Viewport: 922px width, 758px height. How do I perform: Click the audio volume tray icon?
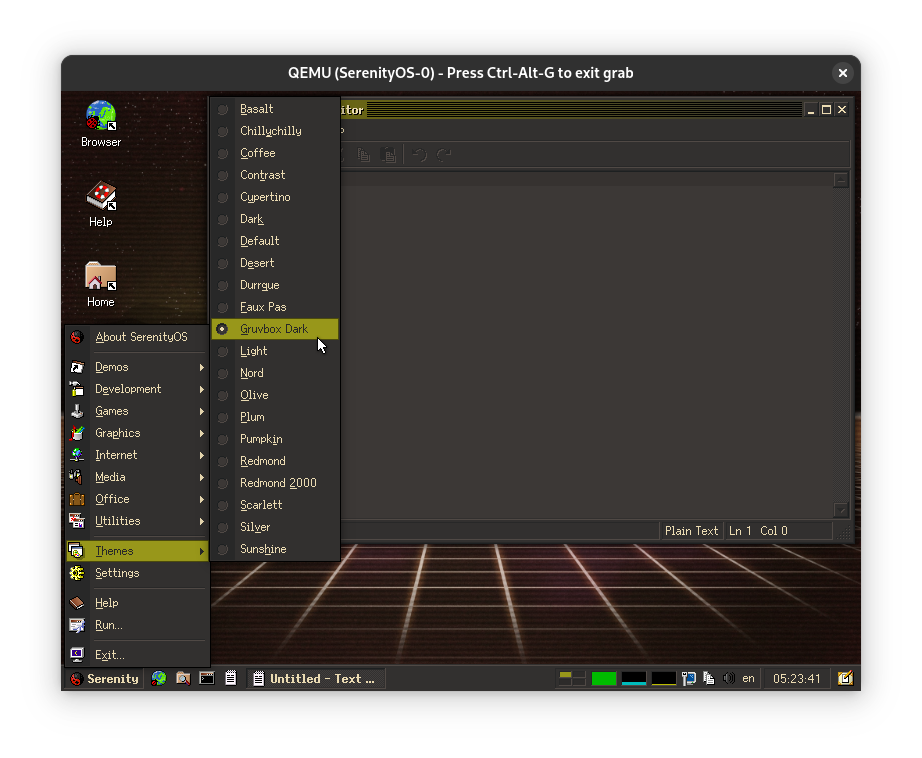(x=729, y=679)
